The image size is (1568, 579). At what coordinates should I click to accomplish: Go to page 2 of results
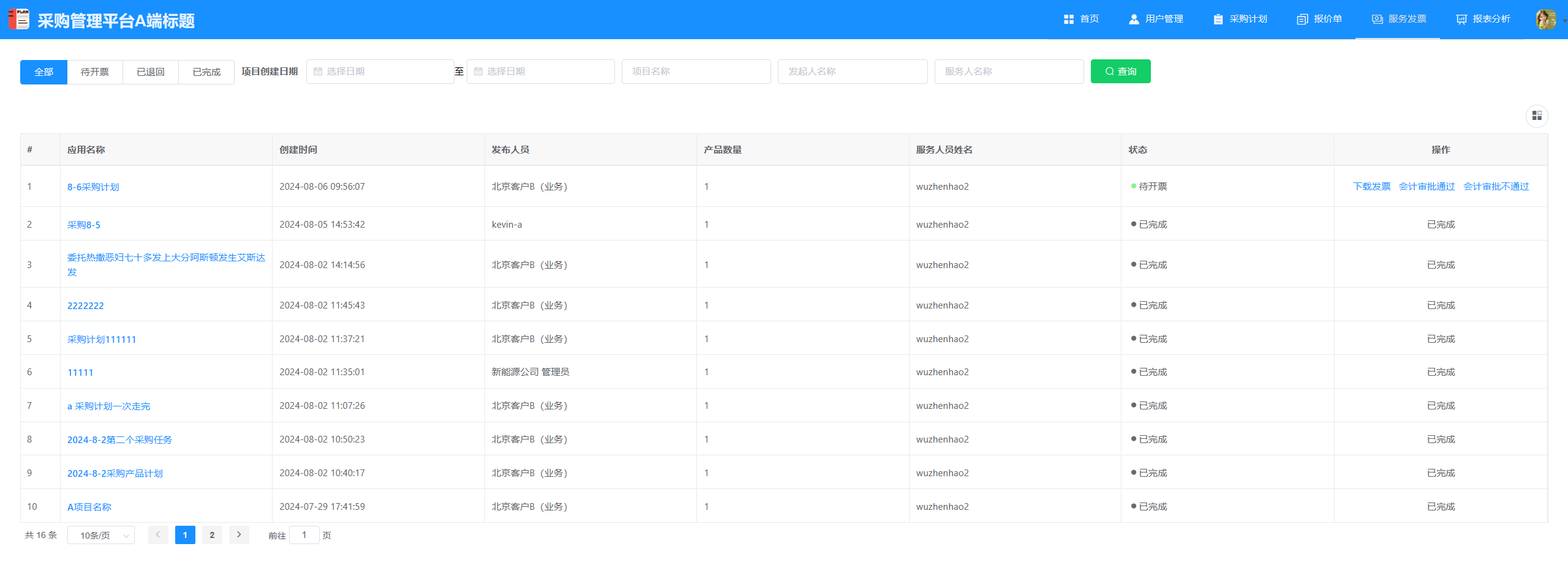(x=212, y=535)
